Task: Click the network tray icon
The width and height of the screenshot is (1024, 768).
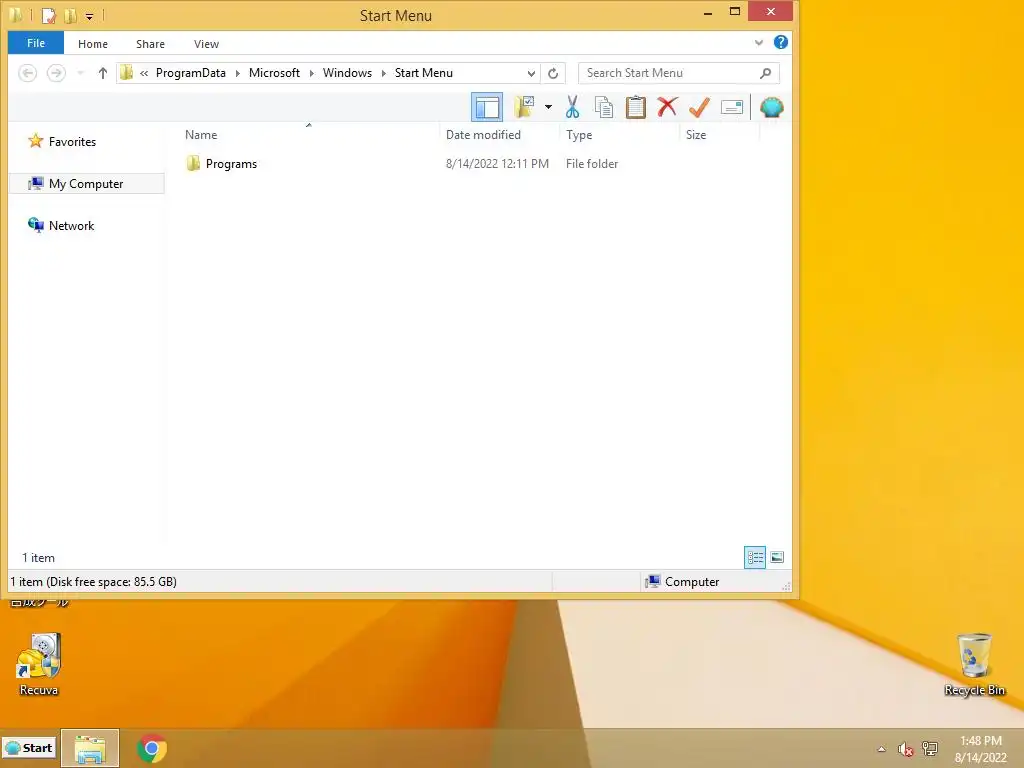Action: pyautogui.click(x=929, y=749)
